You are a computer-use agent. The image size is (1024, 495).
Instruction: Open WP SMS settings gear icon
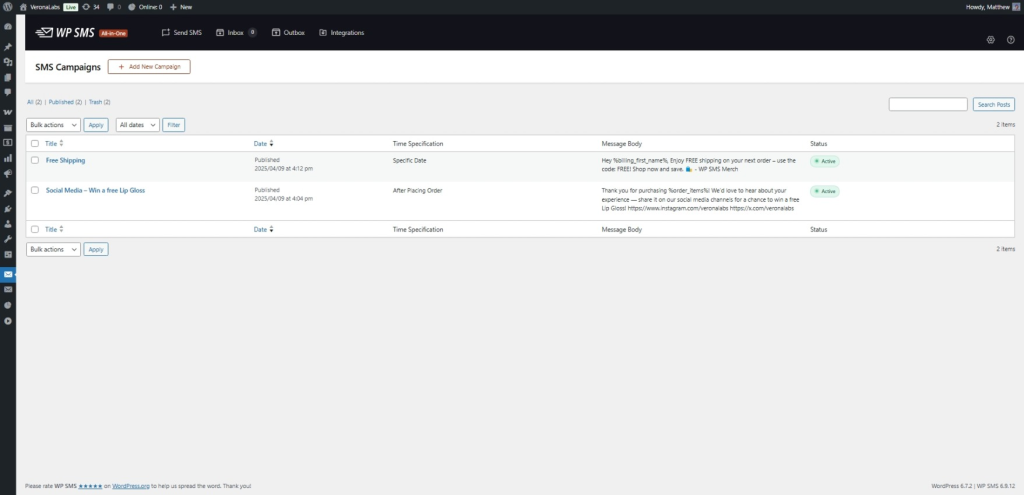(990, 40)
